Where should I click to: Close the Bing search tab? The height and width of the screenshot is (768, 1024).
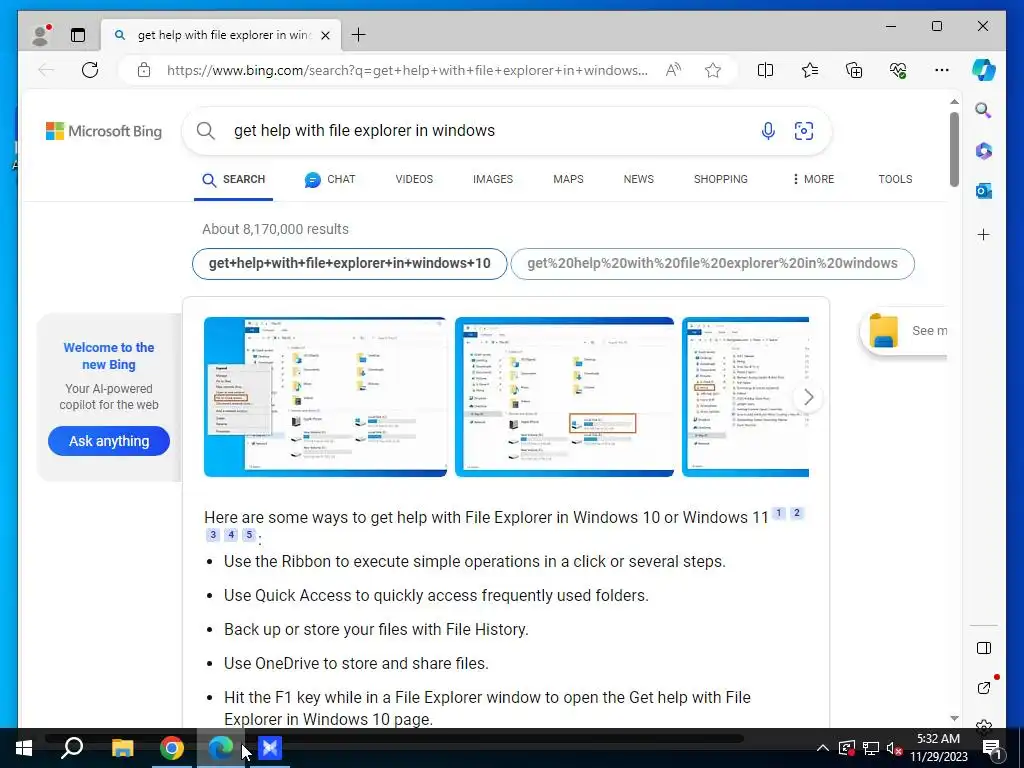pyautogui.click(x=325, y=35)
